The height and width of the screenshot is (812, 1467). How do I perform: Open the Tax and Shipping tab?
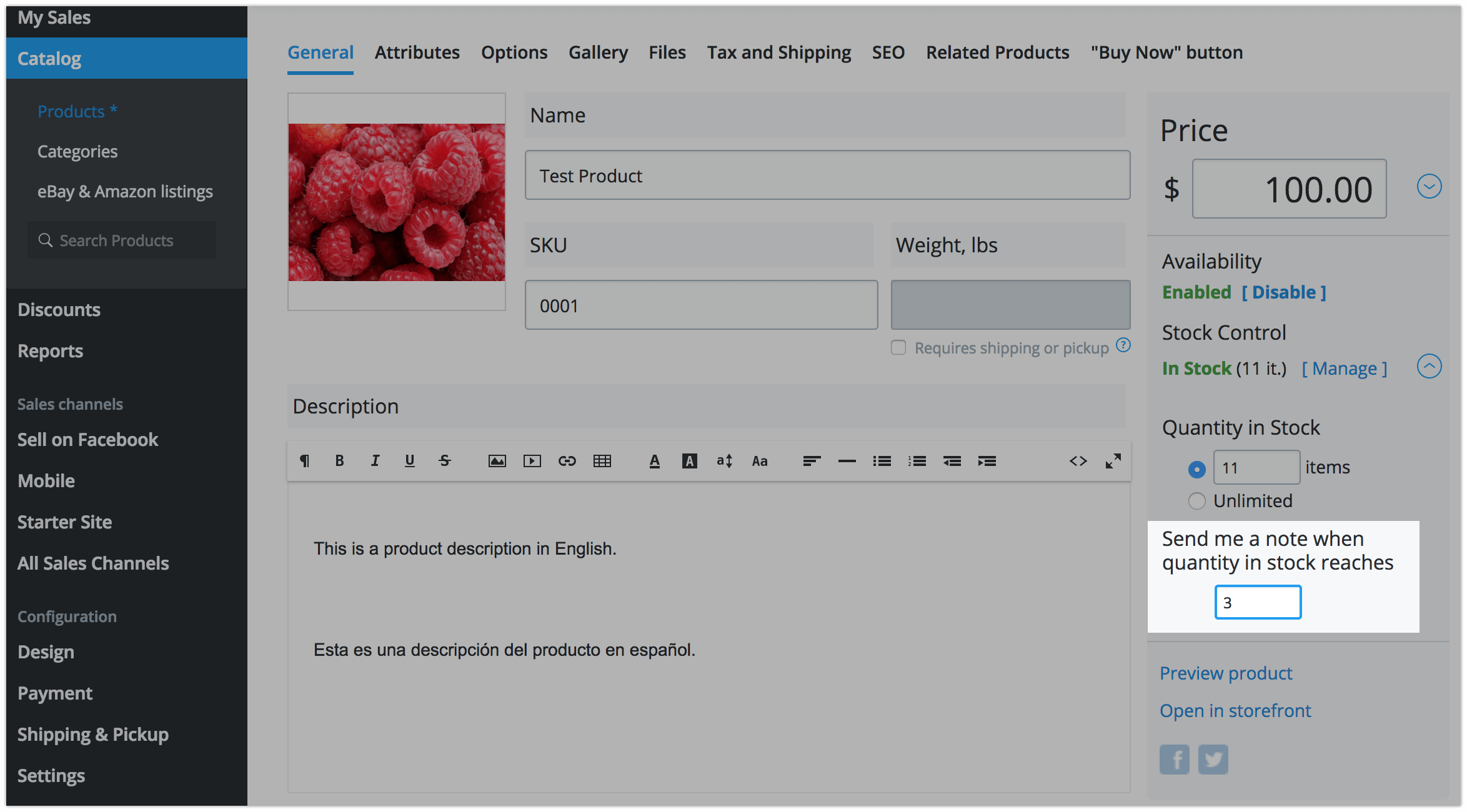[778, 52]
